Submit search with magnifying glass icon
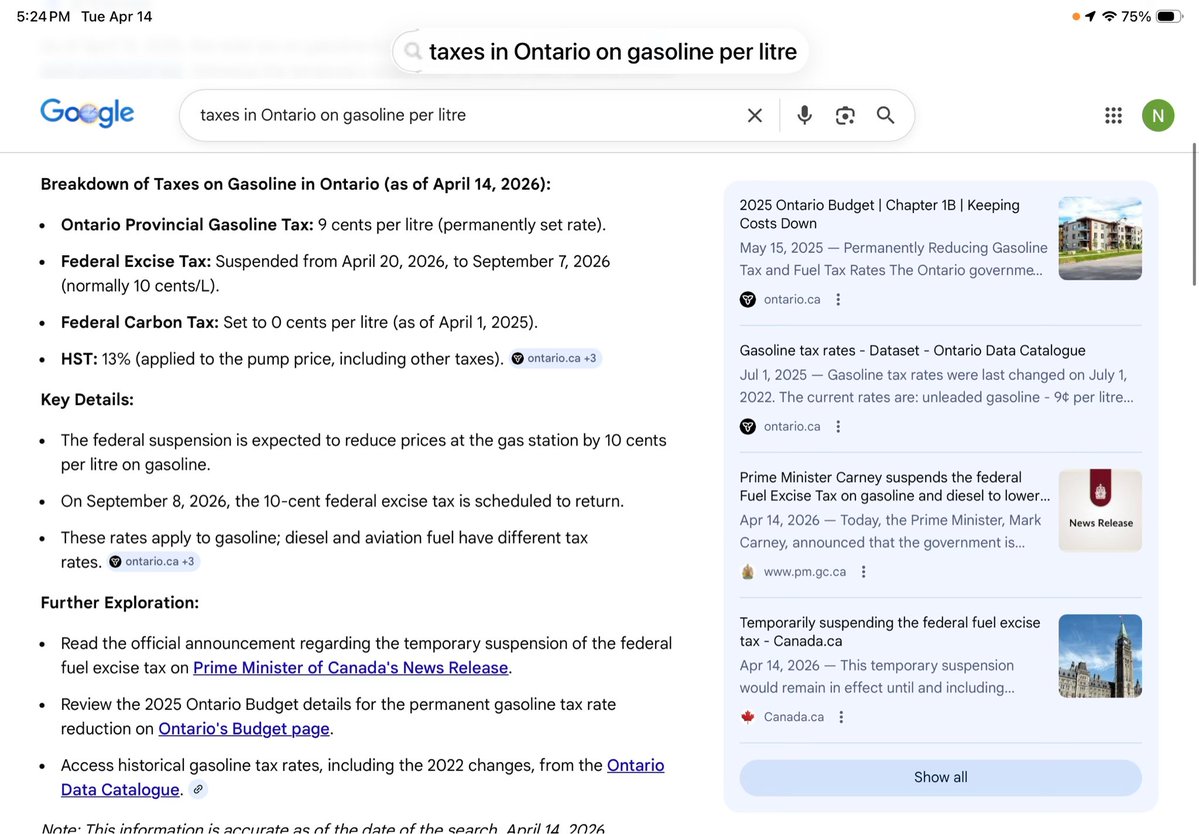The height and width of the screenshot is (834, 1199). [x=885, y=115]
